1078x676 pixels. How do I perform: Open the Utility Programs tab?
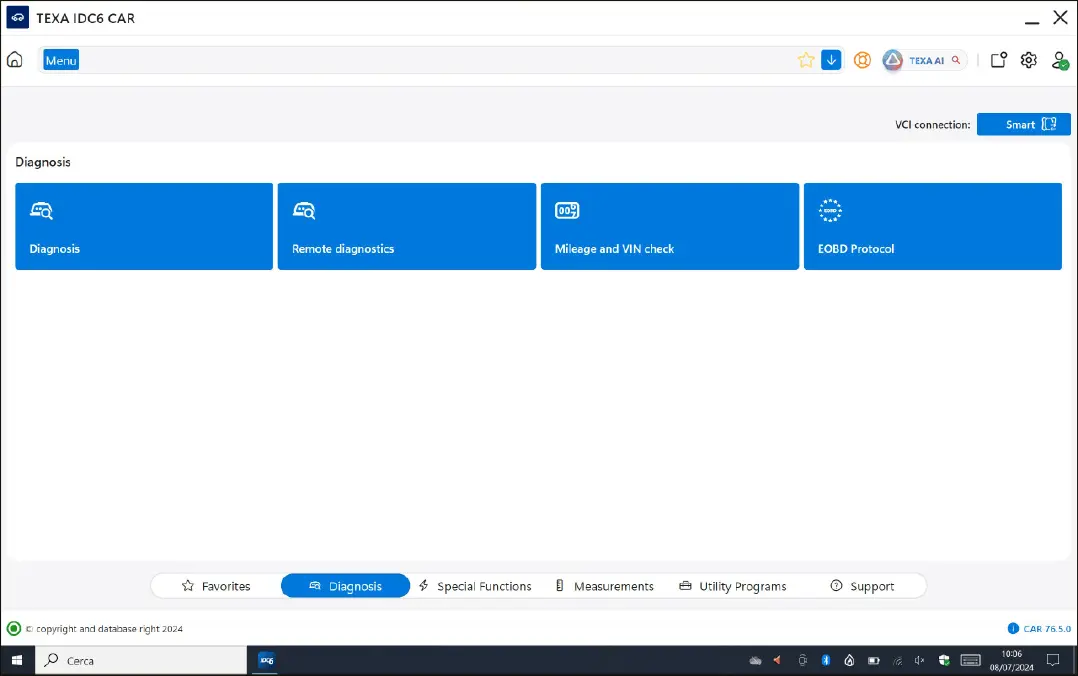(733, 586)
